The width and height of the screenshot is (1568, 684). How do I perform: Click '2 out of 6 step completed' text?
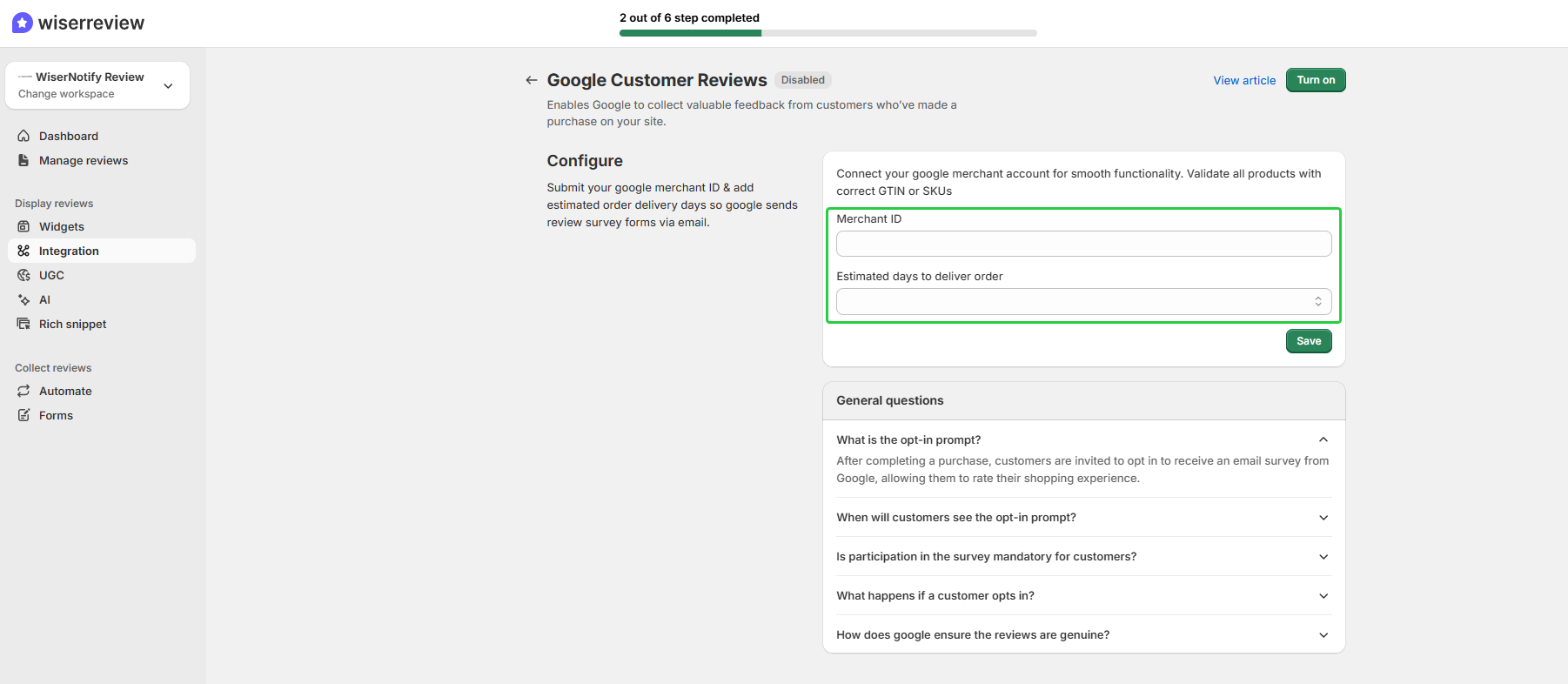689,17
